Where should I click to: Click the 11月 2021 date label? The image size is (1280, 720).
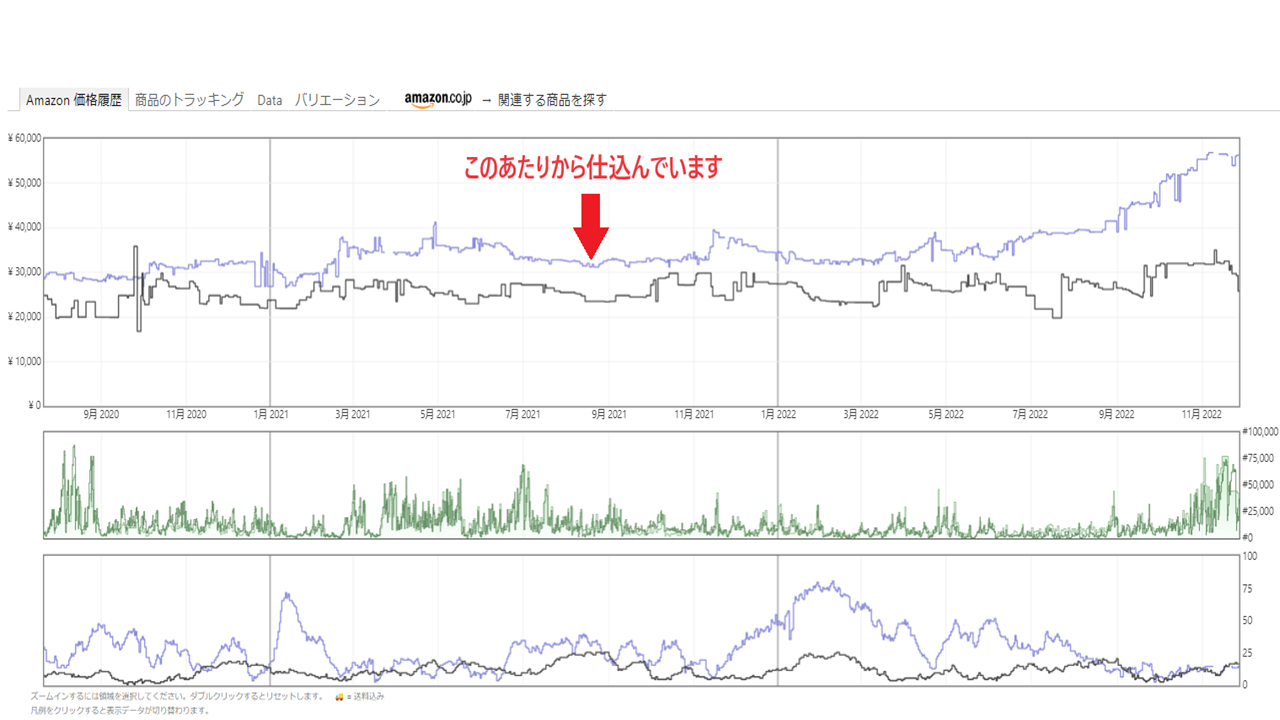pyautogui.click(x=693, y=414)
